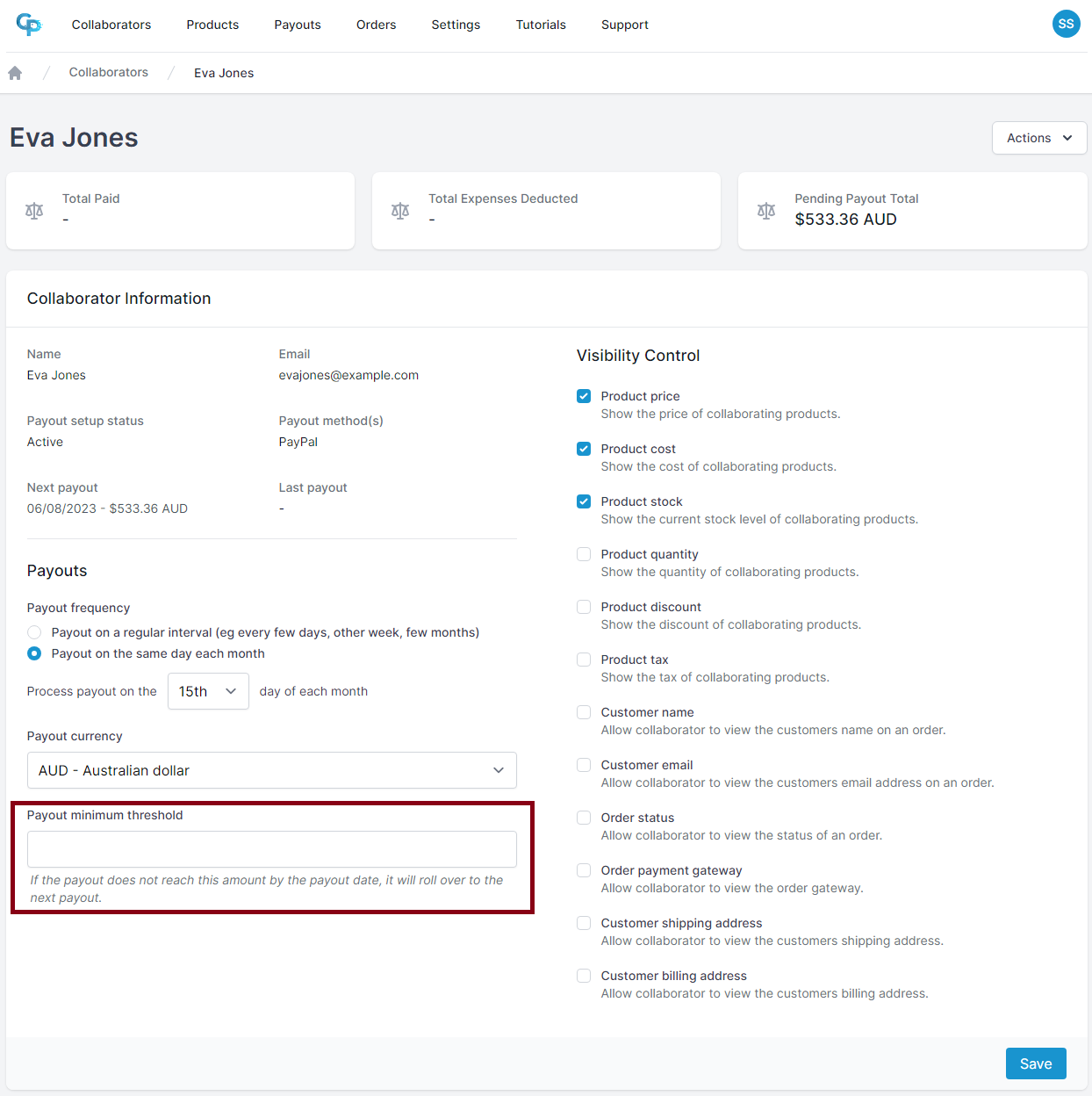
Task: Click the Eva Jones page title
Action: tap(74, 138)
